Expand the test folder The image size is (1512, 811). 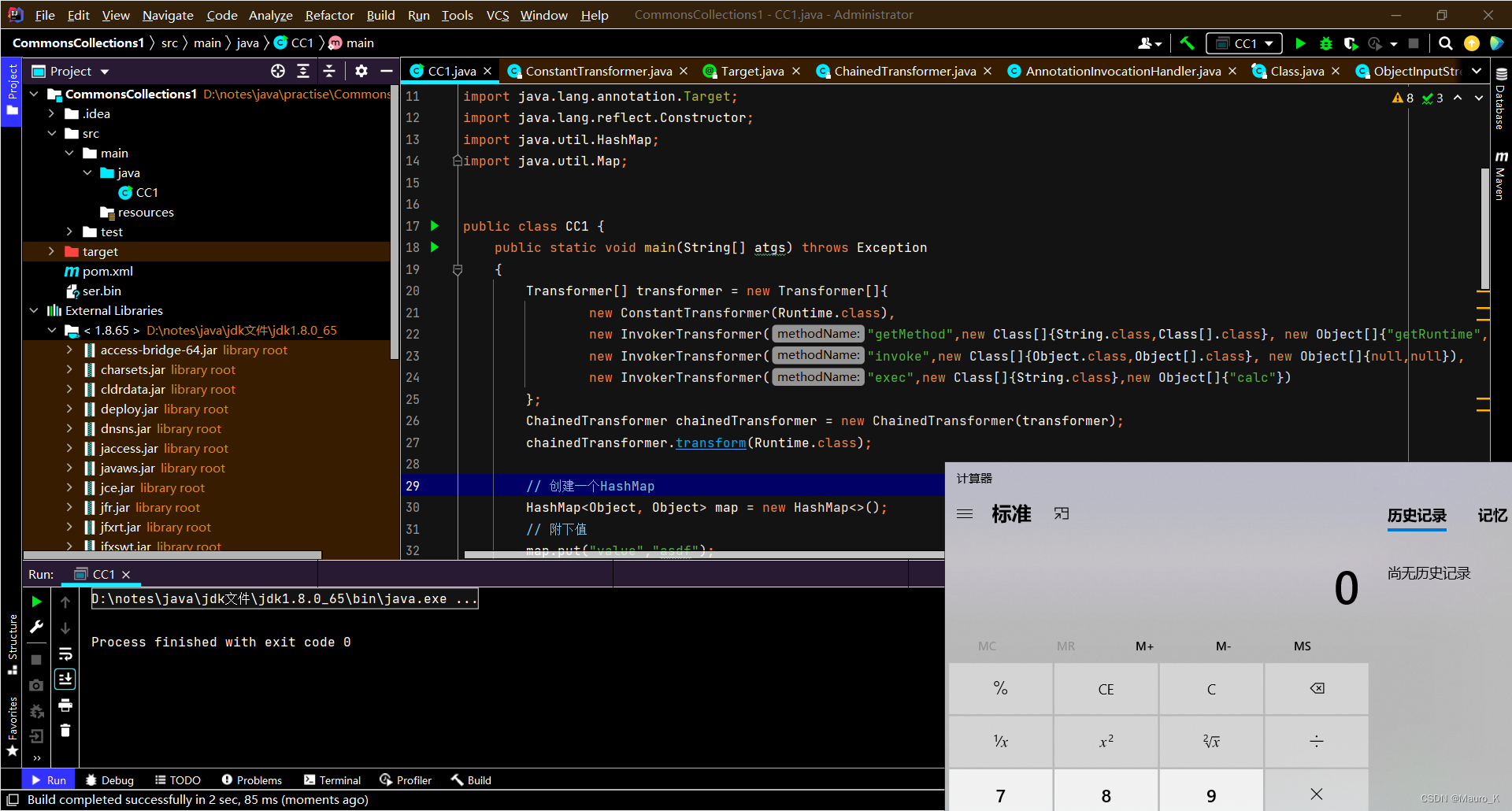pos(69,232)
